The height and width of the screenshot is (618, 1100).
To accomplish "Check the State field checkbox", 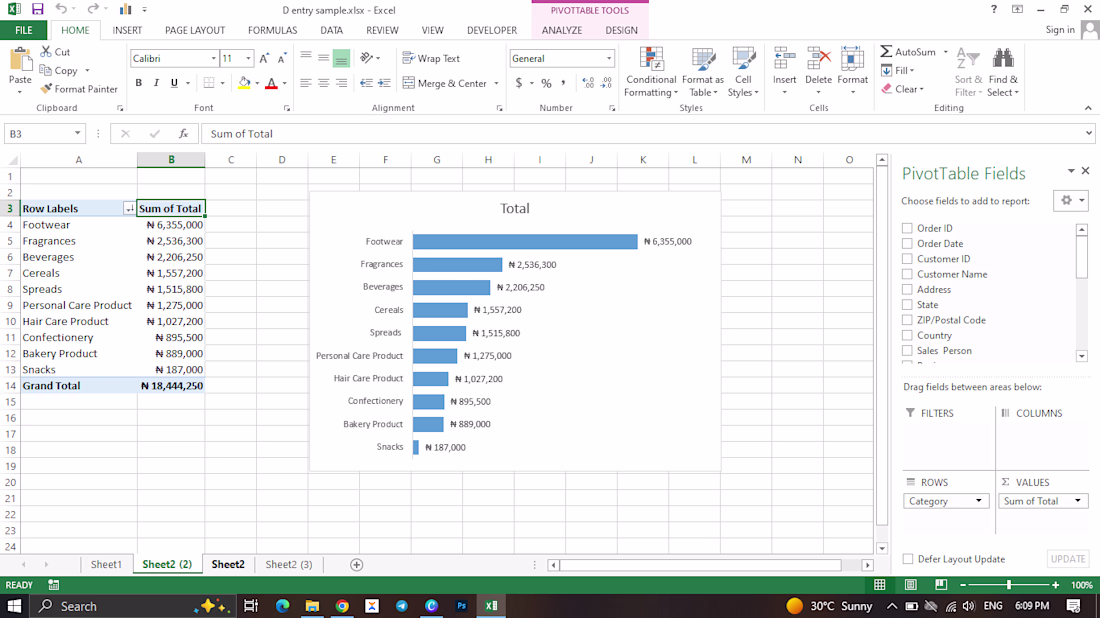I will point(907,304).
